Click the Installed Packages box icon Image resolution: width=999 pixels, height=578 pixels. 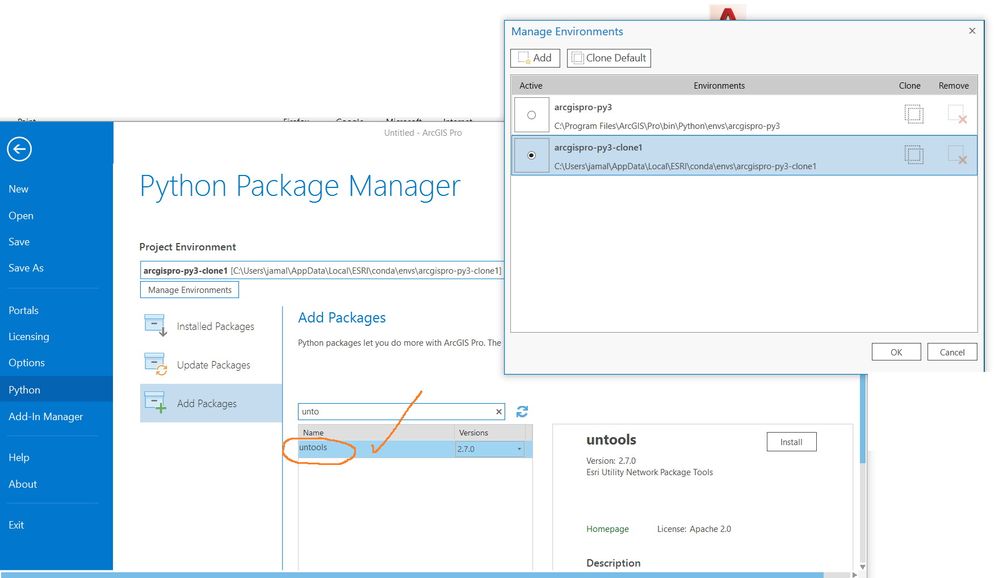coord(155,325)
